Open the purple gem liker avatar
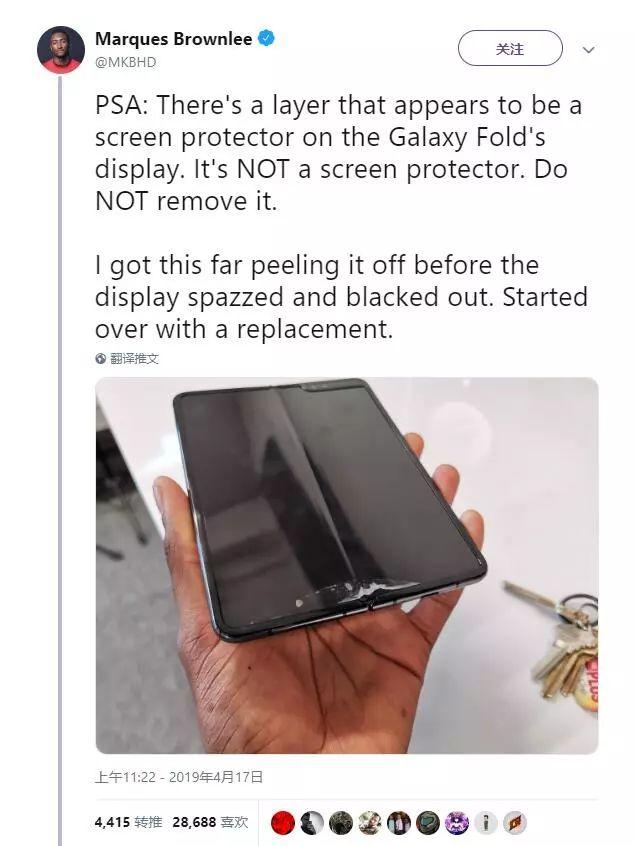 457,823
